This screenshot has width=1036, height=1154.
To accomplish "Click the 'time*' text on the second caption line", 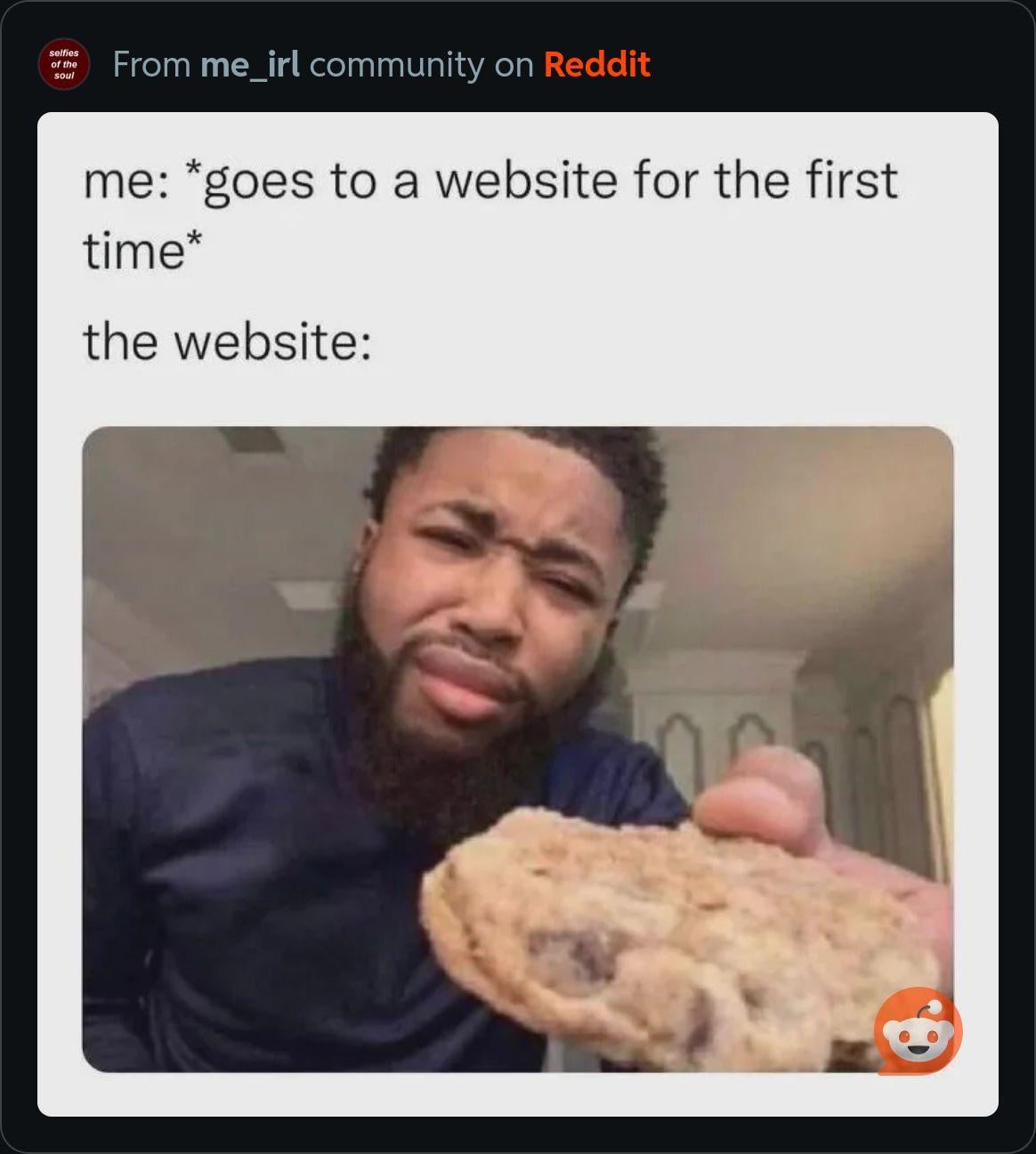I will [142, 249].
